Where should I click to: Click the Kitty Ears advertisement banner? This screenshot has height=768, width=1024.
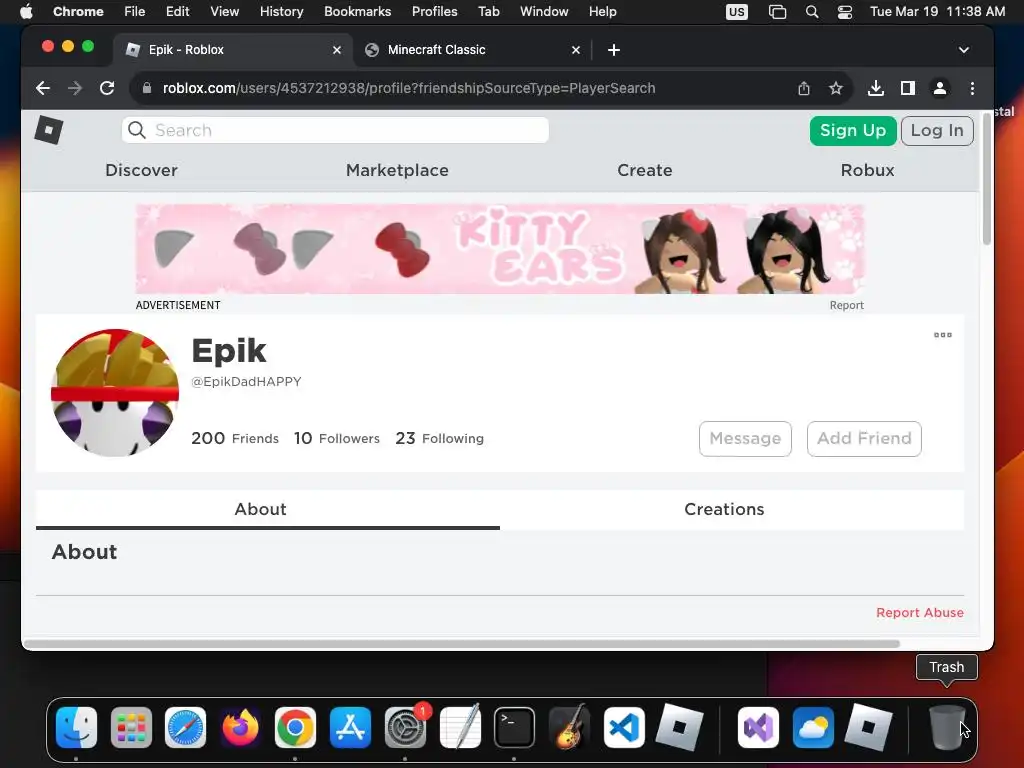[x=500, y=249]
